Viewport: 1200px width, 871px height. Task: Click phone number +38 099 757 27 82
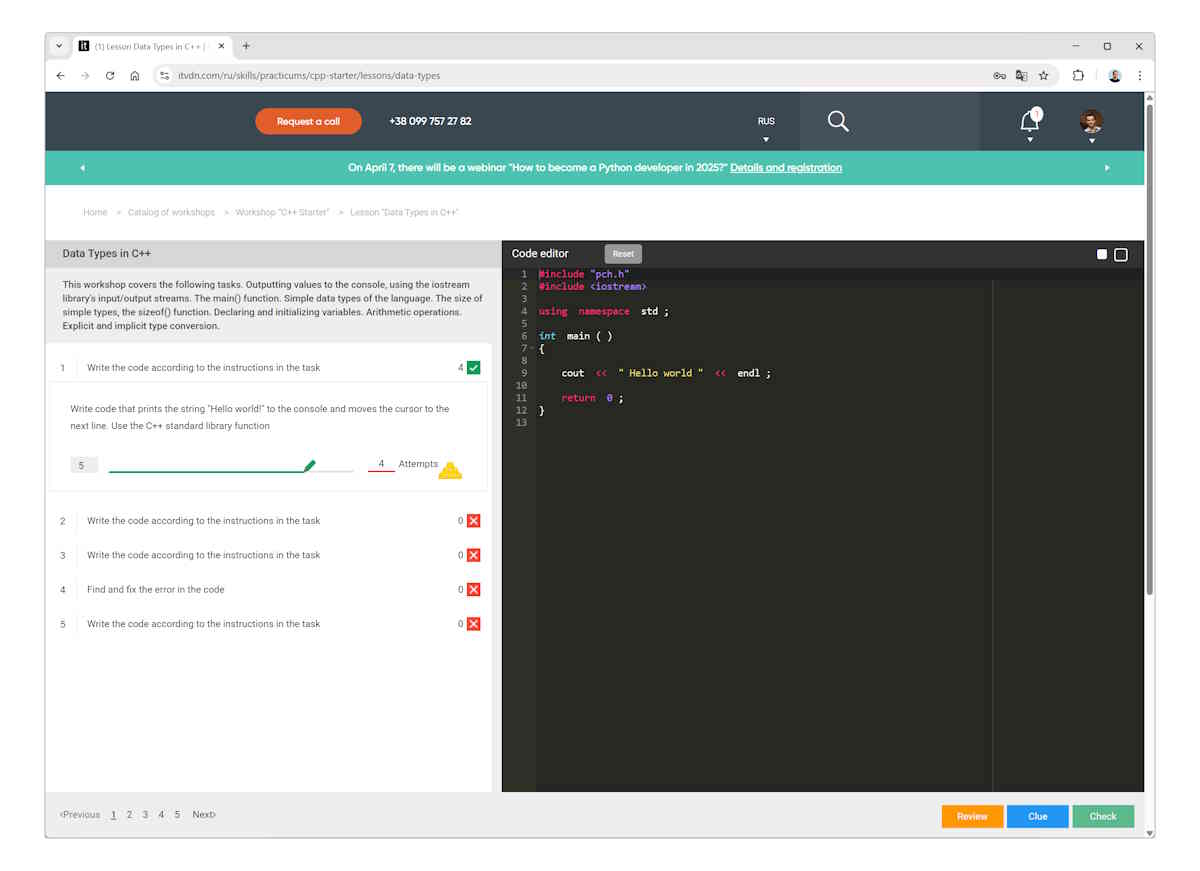(x=430, y=121)
